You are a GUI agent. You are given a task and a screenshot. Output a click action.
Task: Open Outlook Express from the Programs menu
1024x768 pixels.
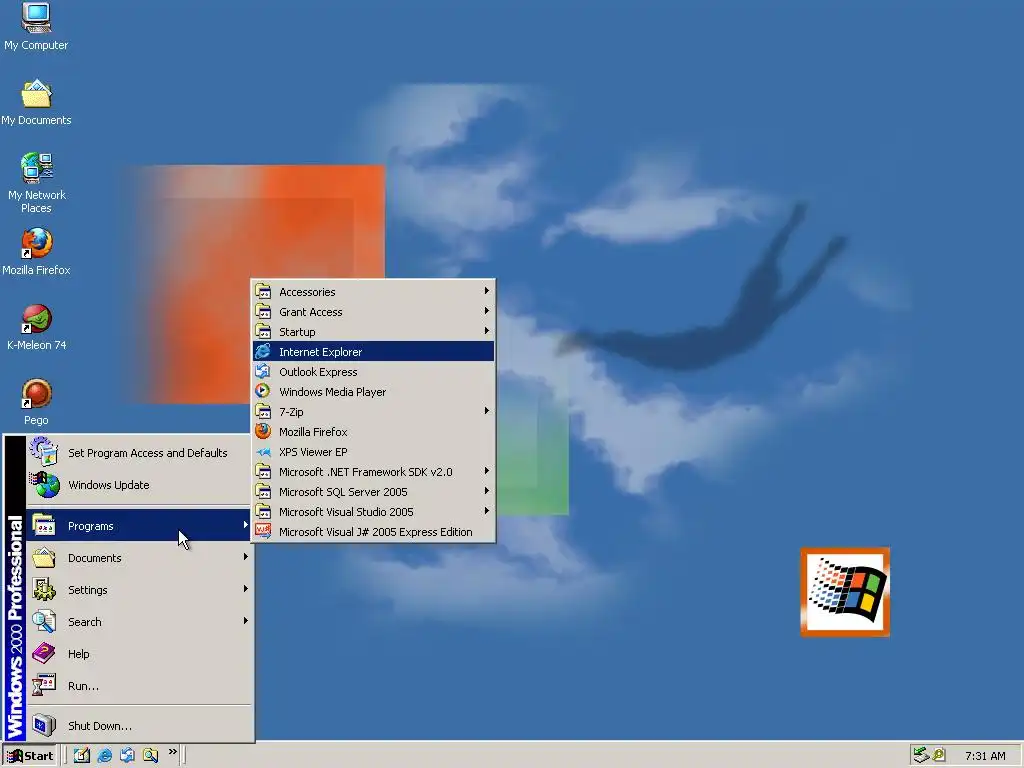click(x=373, y=372)
